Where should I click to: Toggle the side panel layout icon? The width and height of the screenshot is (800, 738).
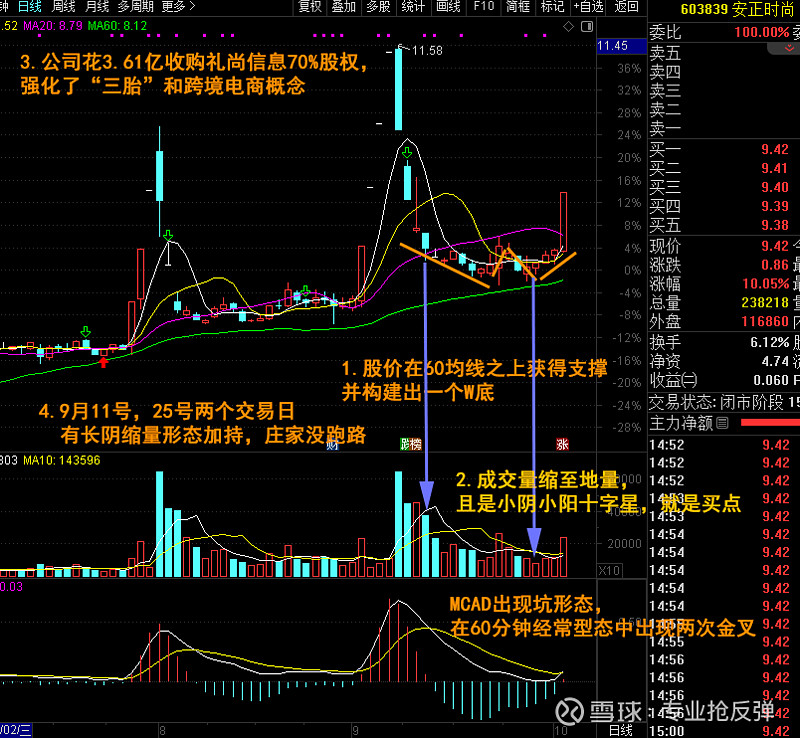click(587, 27)
